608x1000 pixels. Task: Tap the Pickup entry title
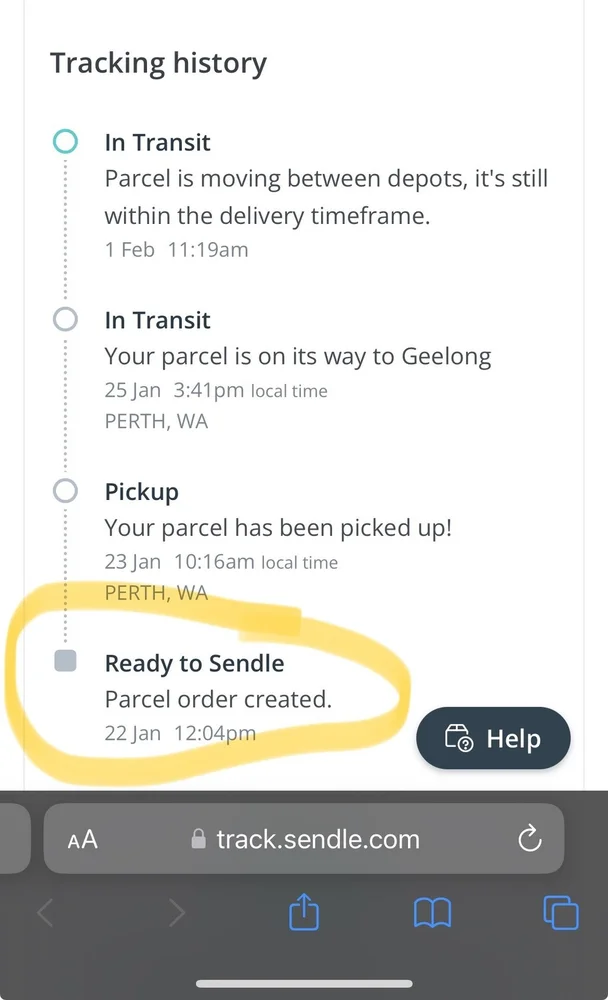click(142, 492)
